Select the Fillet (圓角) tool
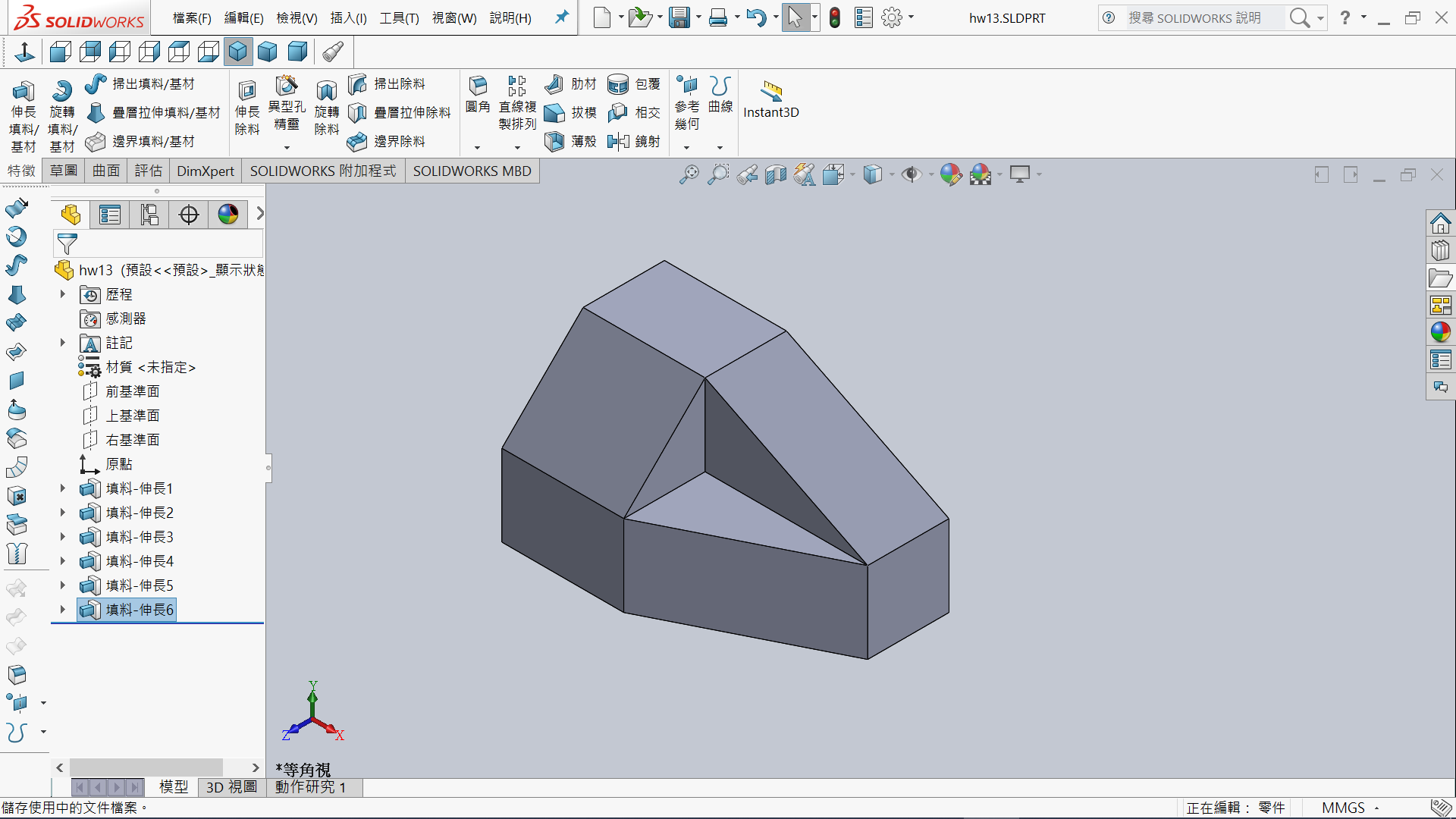 pyautogui.click(x=478, y=86)
